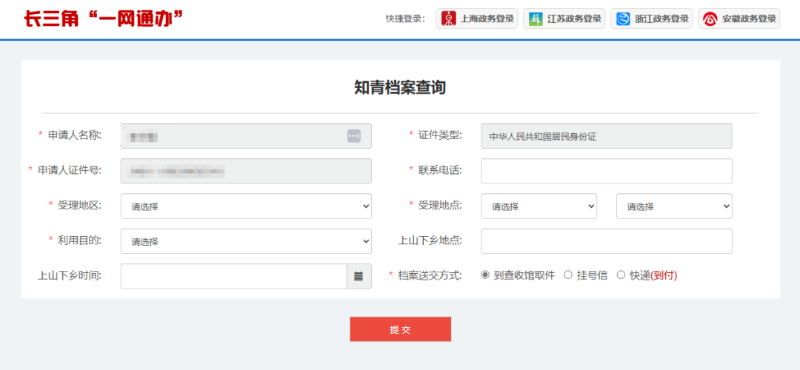Click the 长三角一网通办 logo
Image resolution: width=800 pixels, height=370 pixels.
[x=103, y=18]
